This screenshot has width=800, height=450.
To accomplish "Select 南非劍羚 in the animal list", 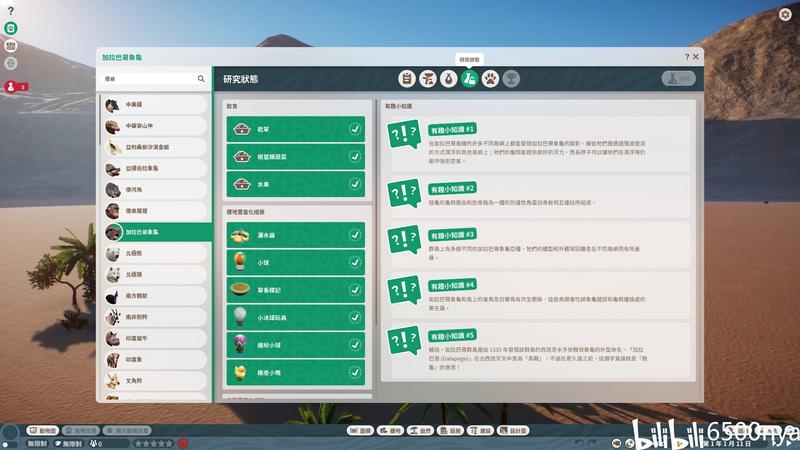I will pyautogui.click(x=156, y=317).
